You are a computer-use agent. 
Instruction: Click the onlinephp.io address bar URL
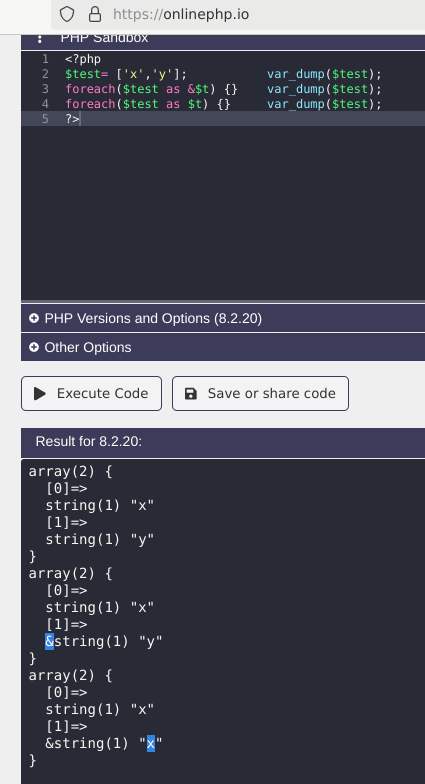pos(181,14)
